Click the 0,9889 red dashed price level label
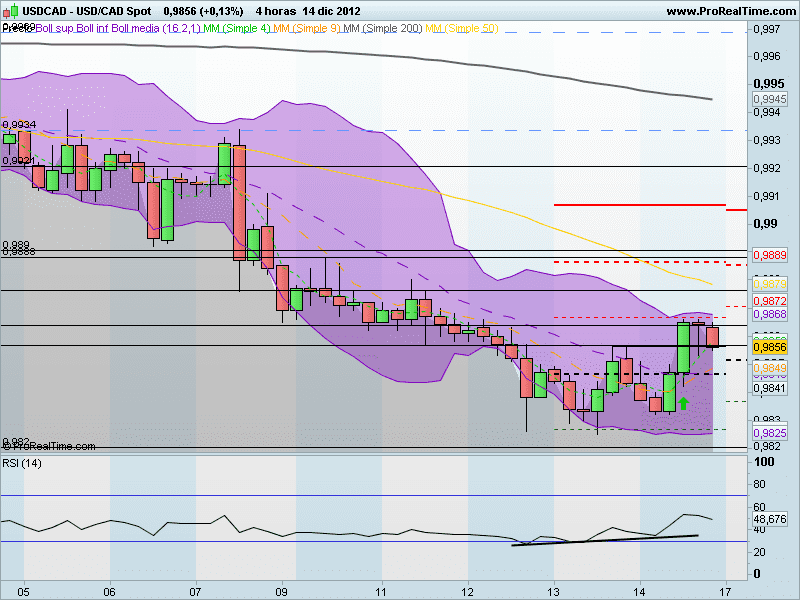 (770, 256)
